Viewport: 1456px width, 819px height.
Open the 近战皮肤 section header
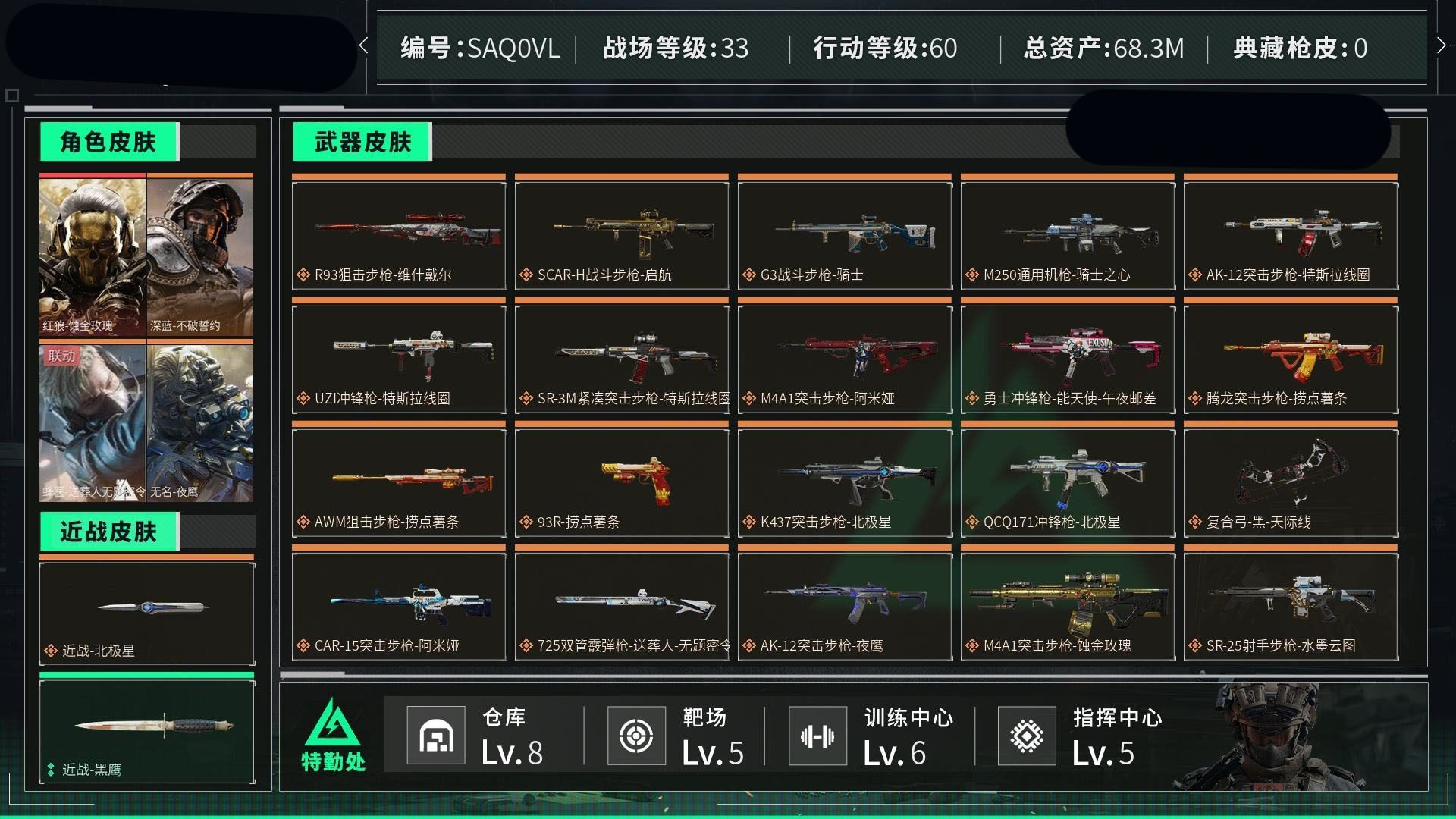[109, 531]
